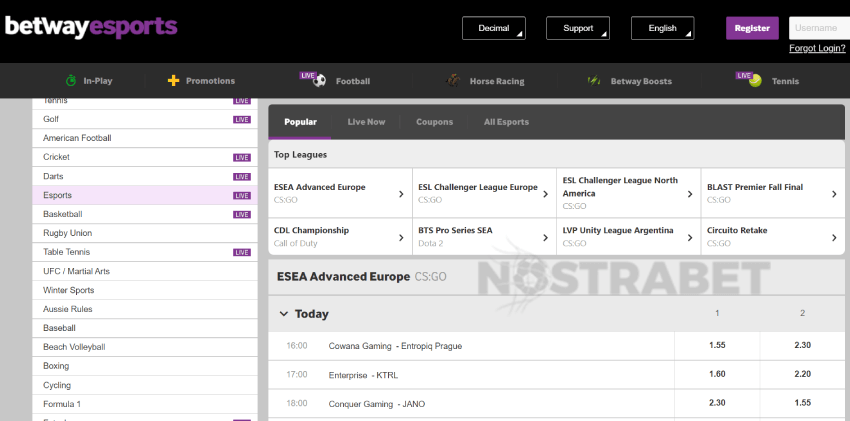Viewport: 850px width, 421px height.
Task: Select odds 1.55 for JANO
Action: tap(802, 403)
